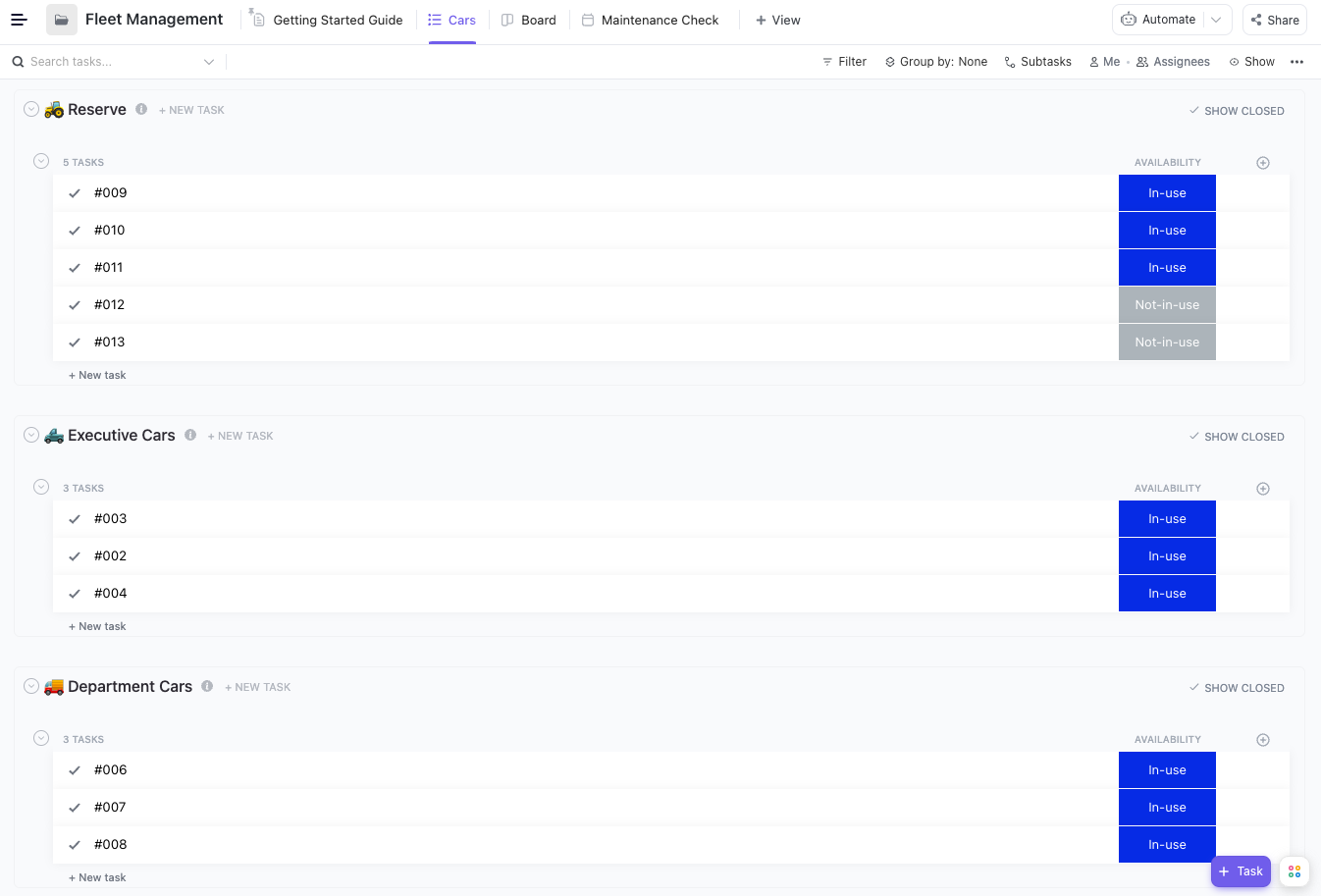Expand the Automate dropdown arrow
1321x896 pixels.
tap(1217, 20)
